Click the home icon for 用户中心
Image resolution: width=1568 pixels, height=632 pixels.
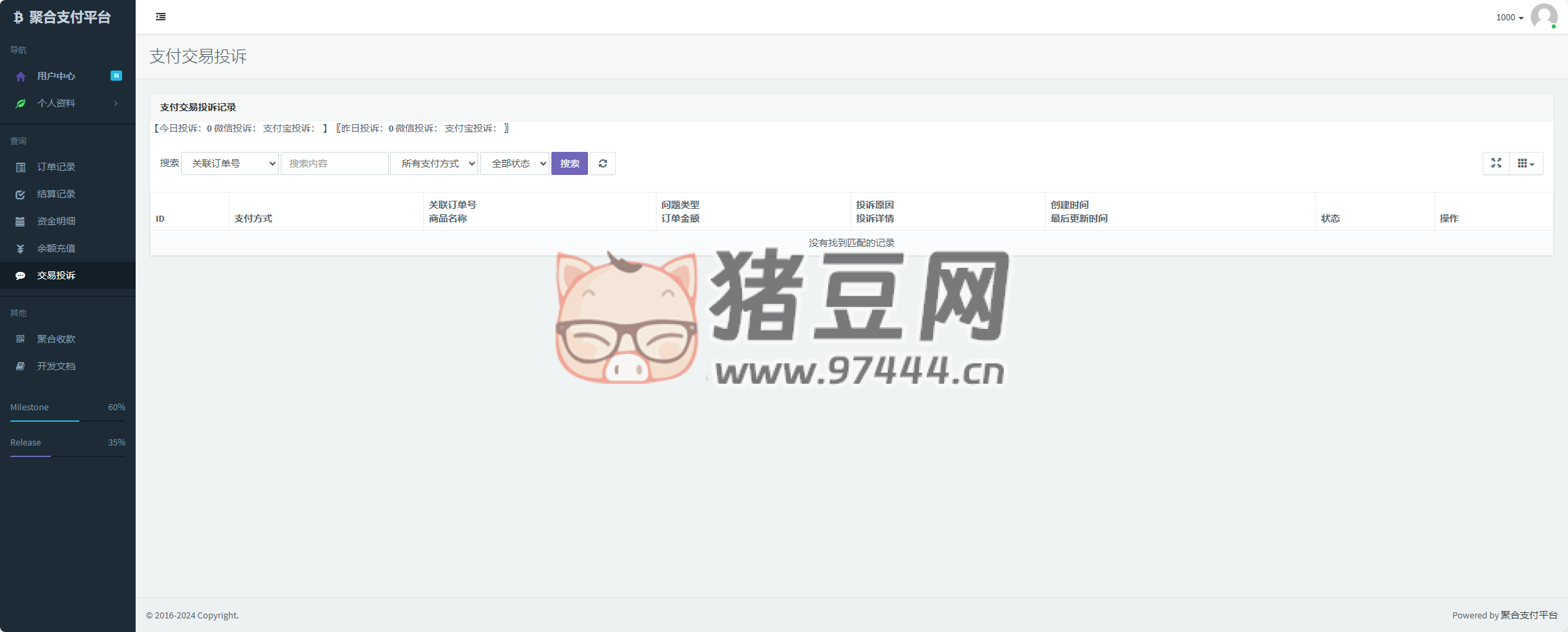tap(20, 77)
